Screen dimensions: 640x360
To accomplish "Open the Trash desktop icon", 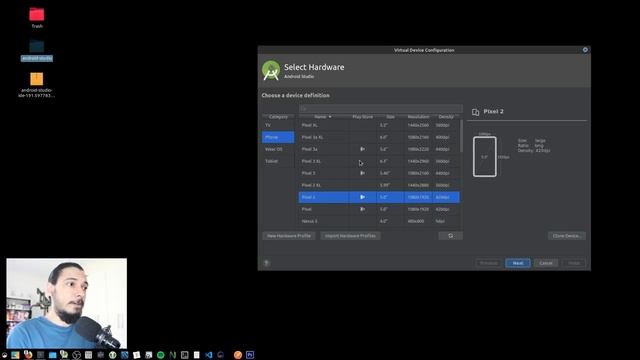I will click(37, 18).
